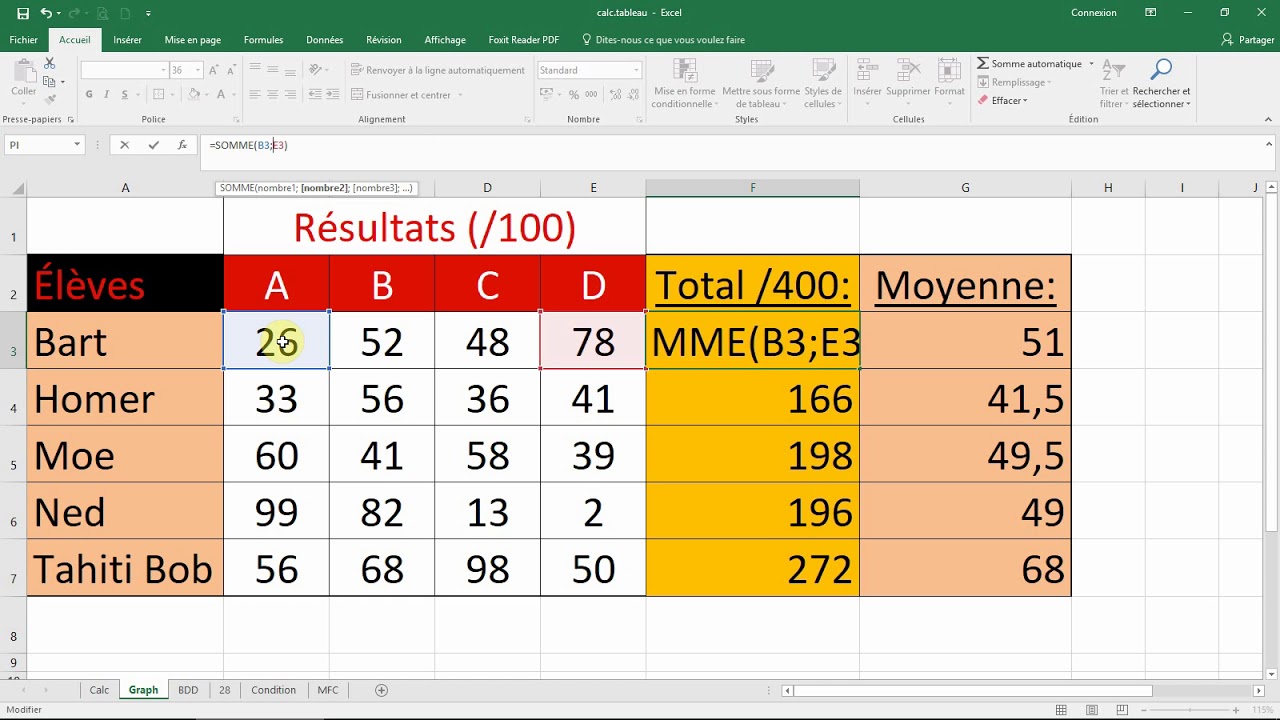Open Rechercher et sélectionner magnifier
The width and height of the screenshot is (1280, 720).
point(1161,70)
